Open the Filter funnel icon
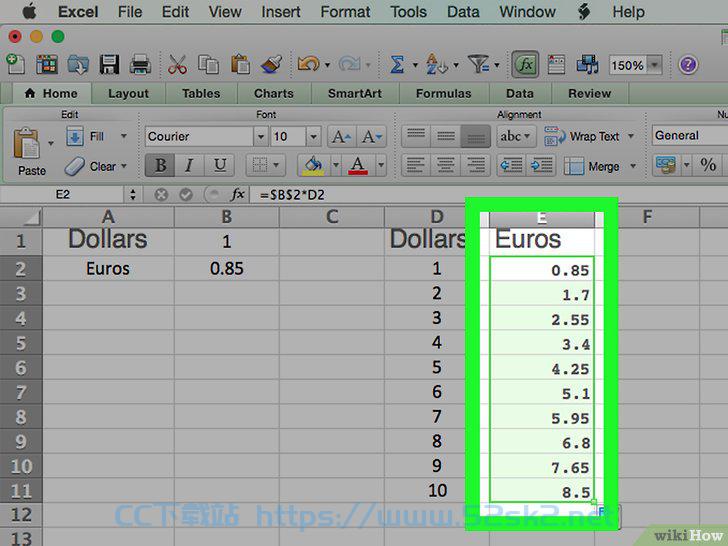Screen dimensions: 728x546 click(x=479, y=64)
